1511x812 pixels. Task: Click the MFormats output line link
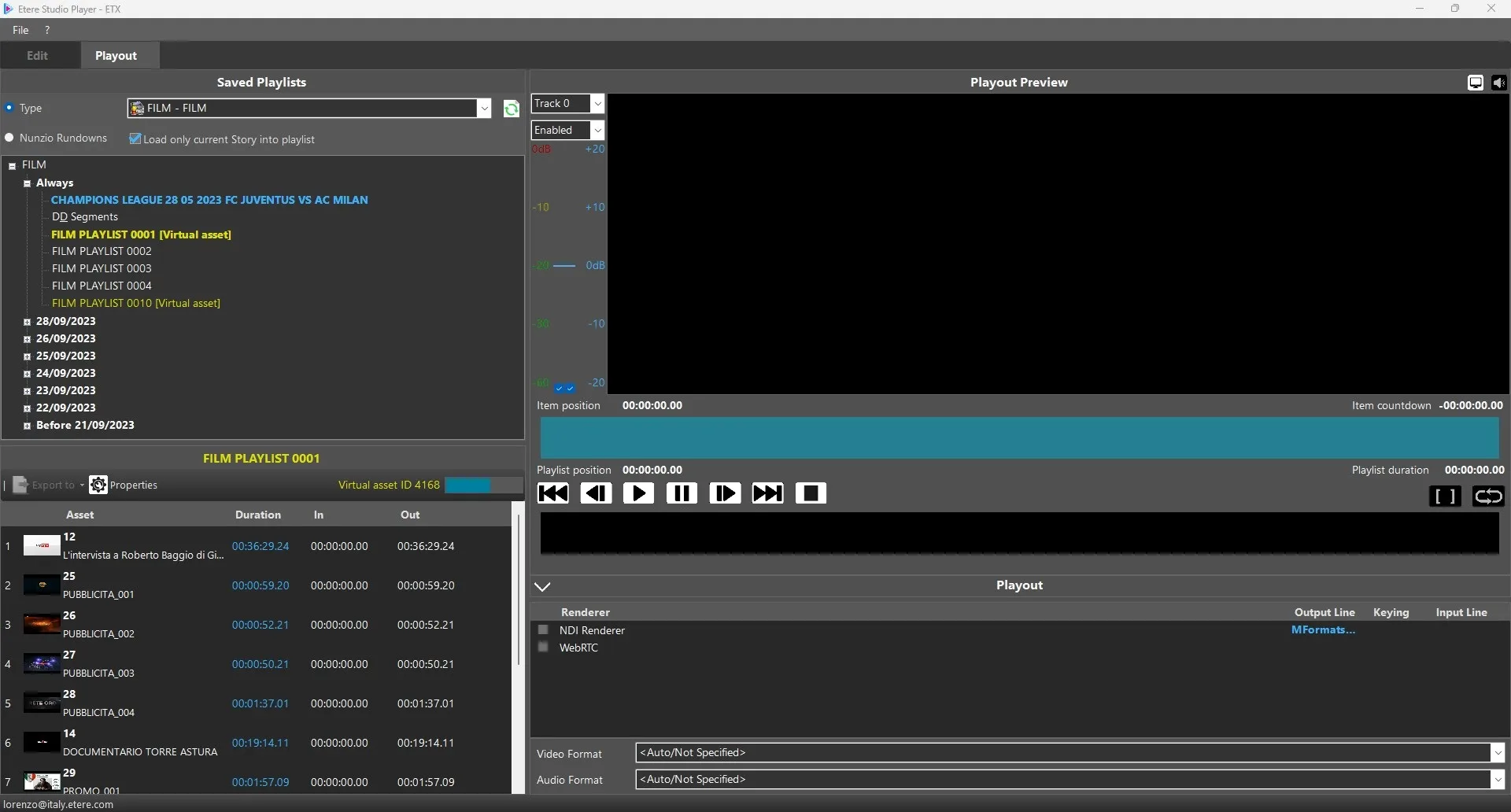click(1323, 630)
